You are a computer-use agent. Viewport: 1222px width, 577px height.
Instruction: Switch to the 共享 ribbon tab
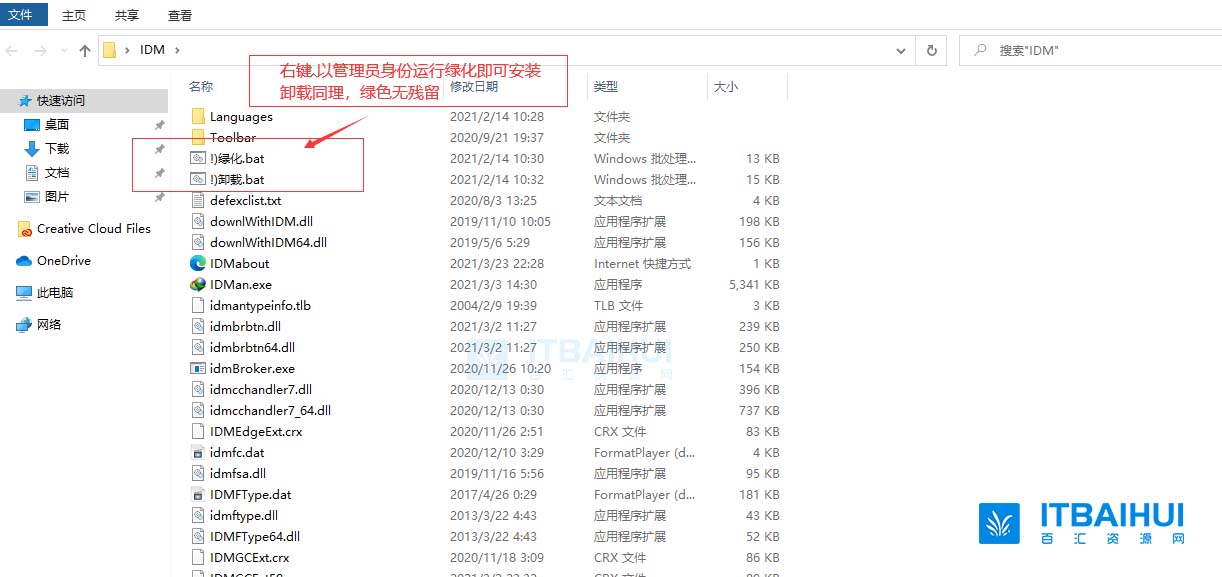127,15
